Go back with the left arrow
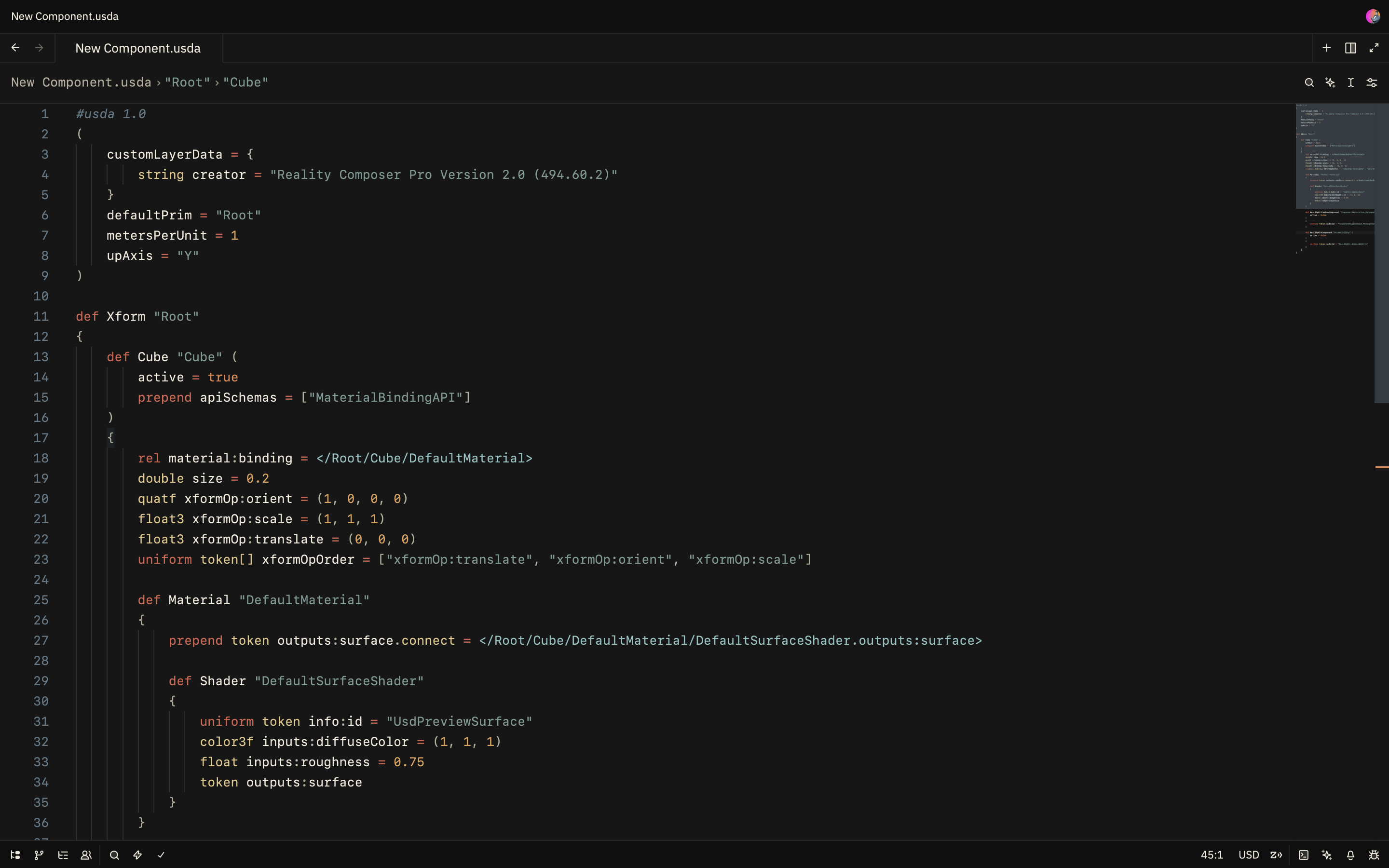 (x=15, y=48)
